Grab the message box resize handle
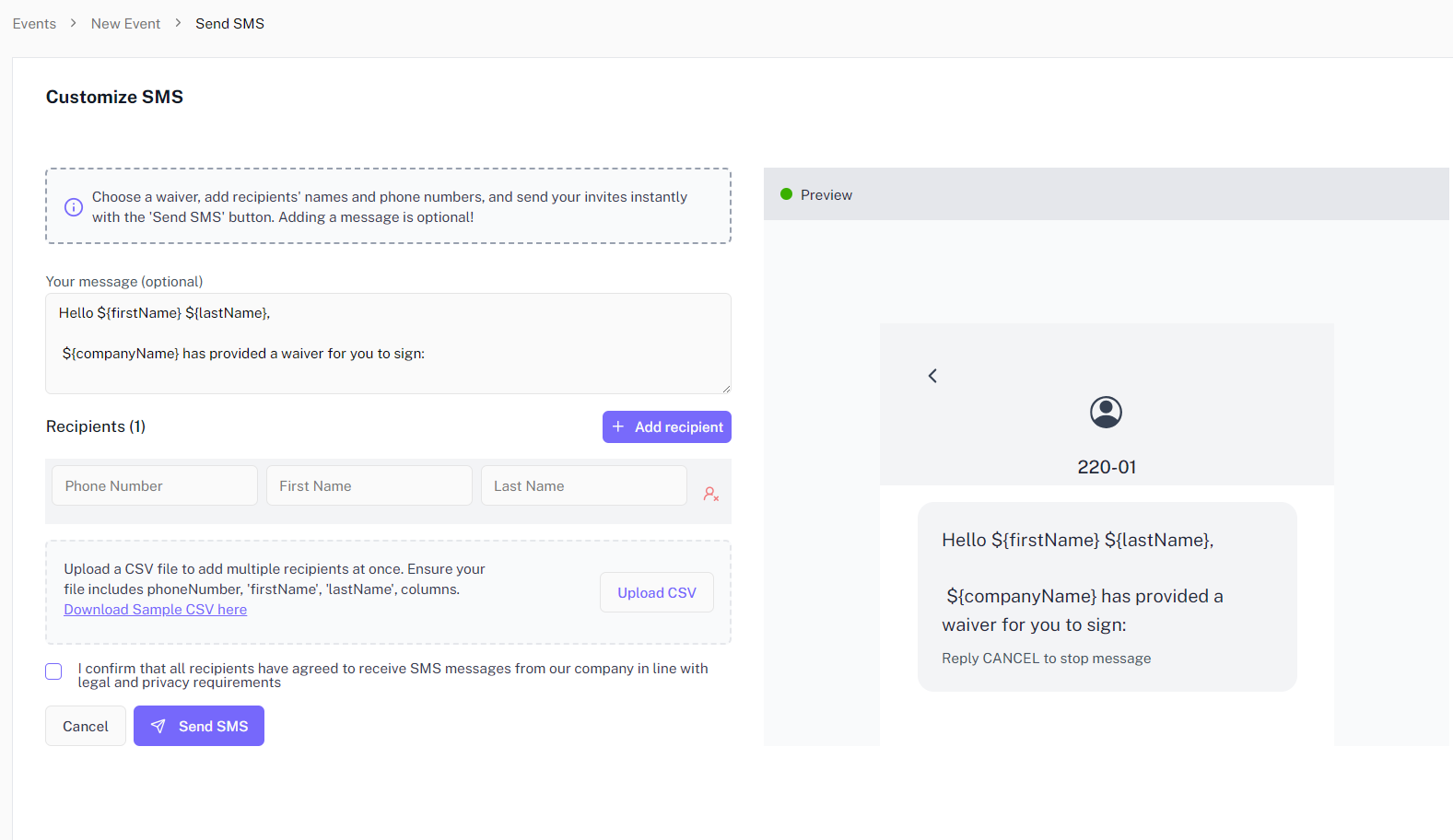1453x840 pixels. [x=725, y=388]
